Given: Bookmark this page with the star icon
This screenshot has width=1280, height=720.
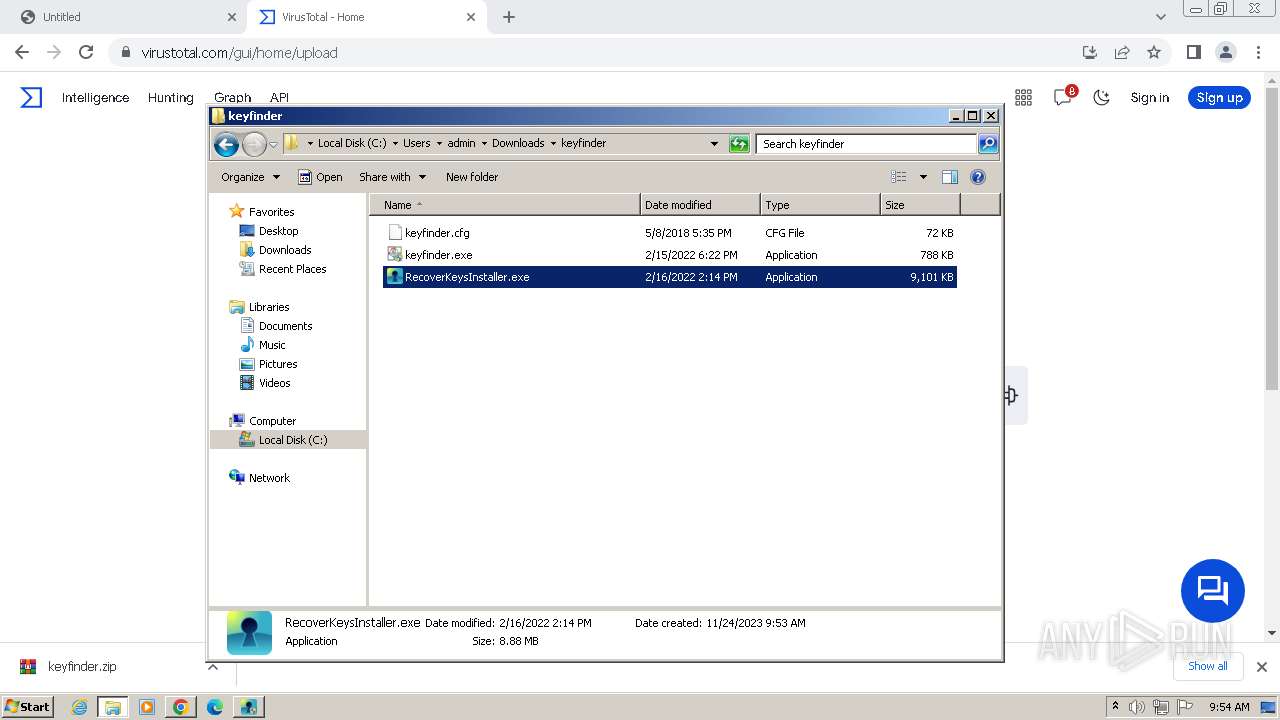Looking at the screenshot, I should tap(1154, 52).
